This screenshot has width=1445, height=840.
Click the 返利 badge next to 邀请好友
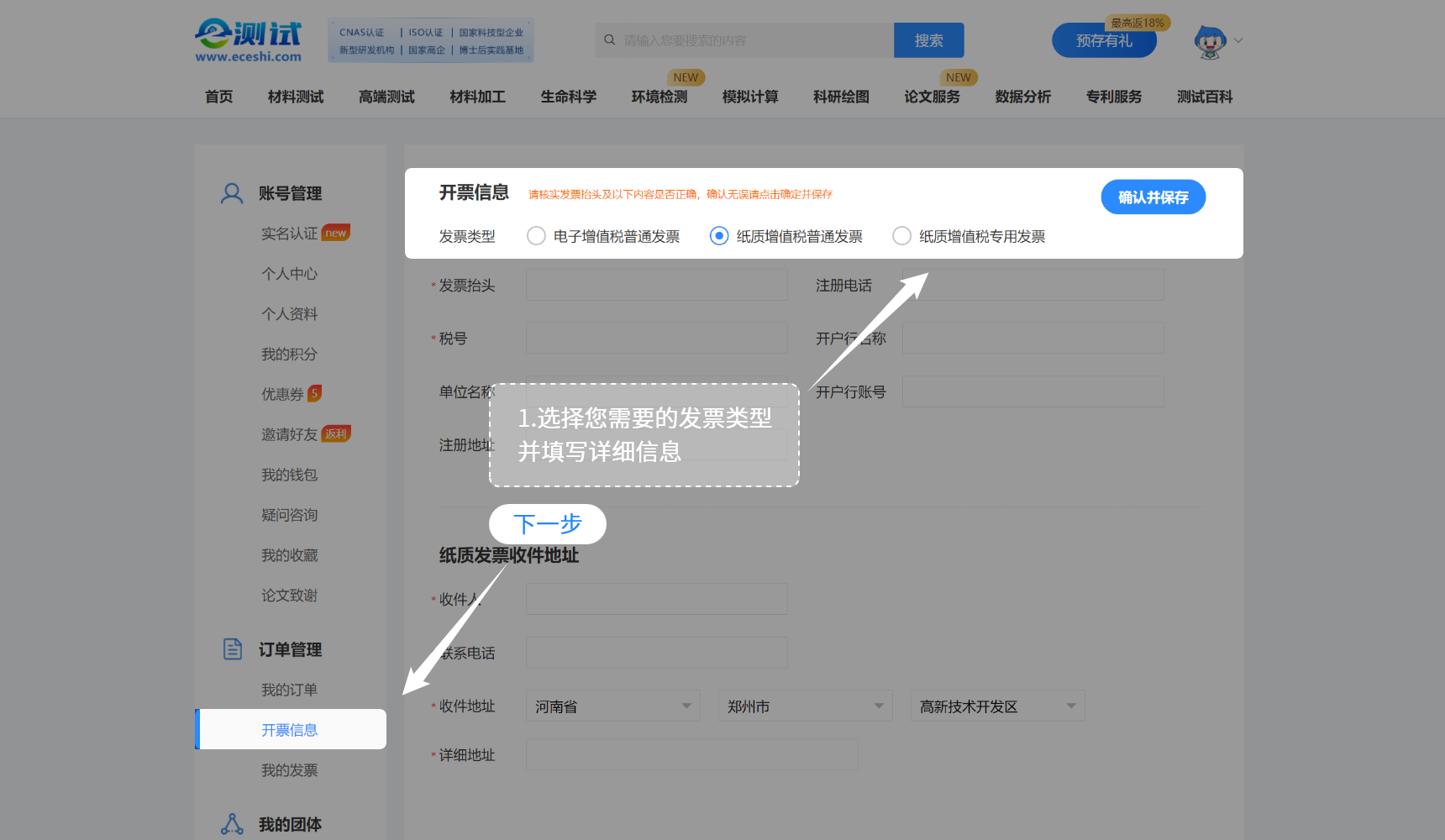point(334,433)
